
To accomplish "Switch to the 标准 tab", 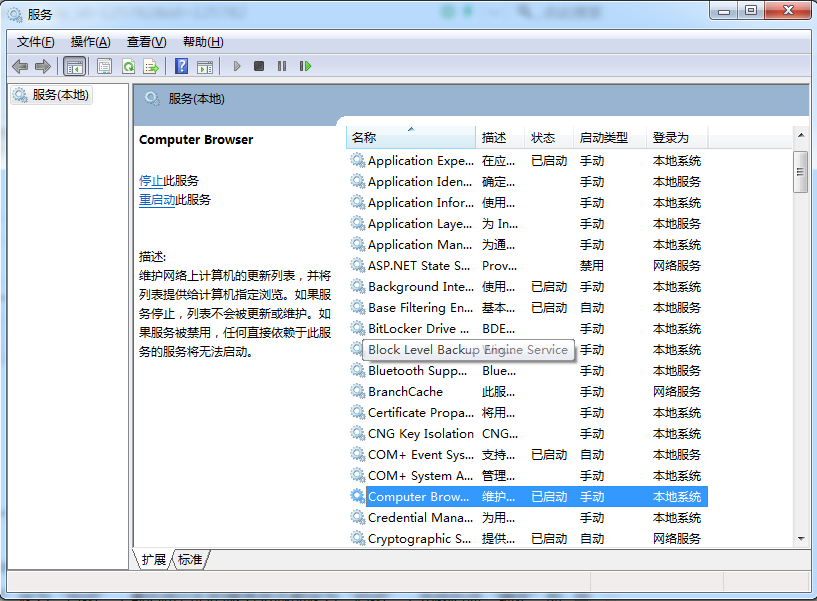I will [188, 560].
